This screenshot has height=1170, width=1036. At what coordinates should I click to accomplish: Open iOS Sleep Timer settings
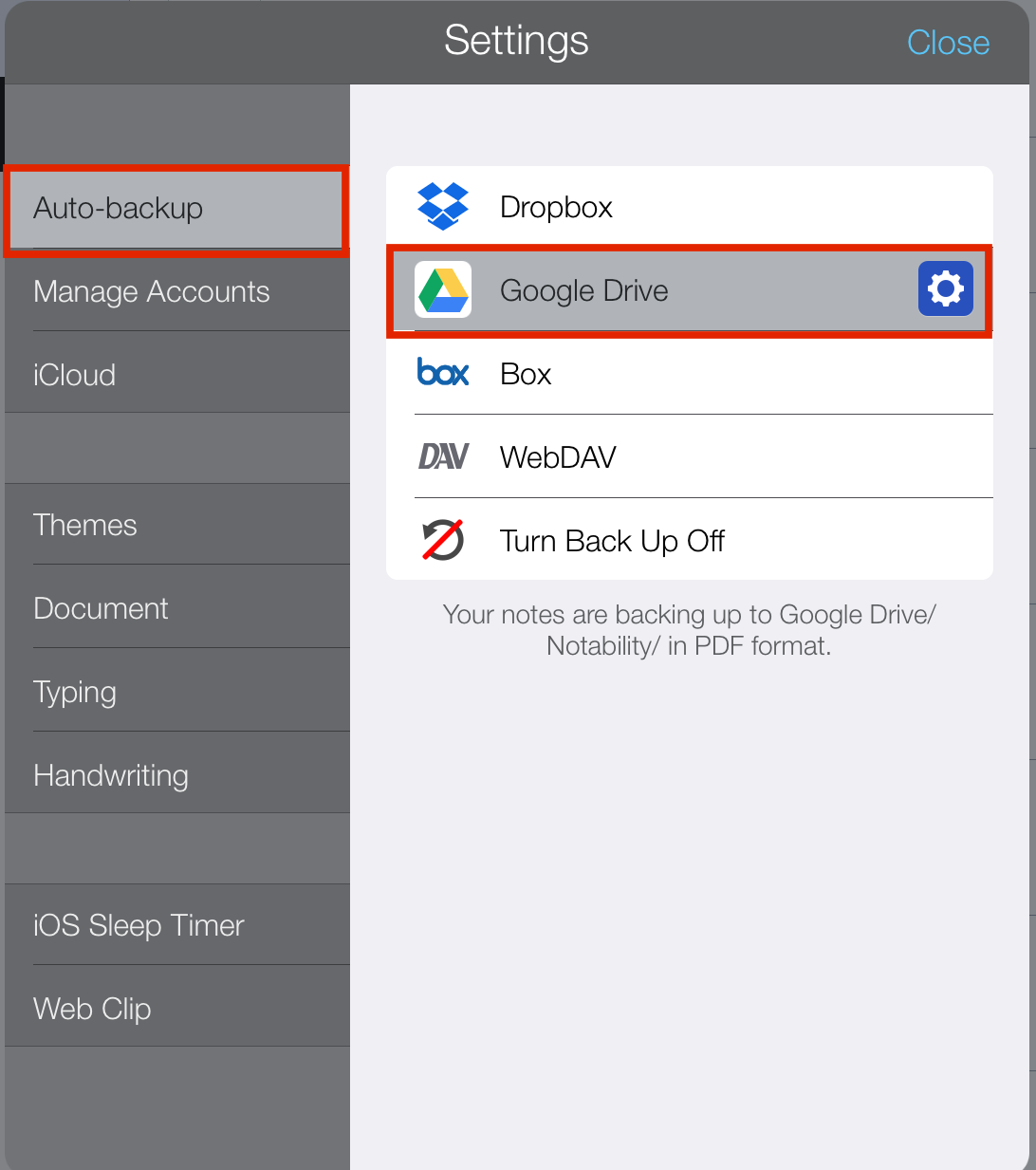coord(177,925)
